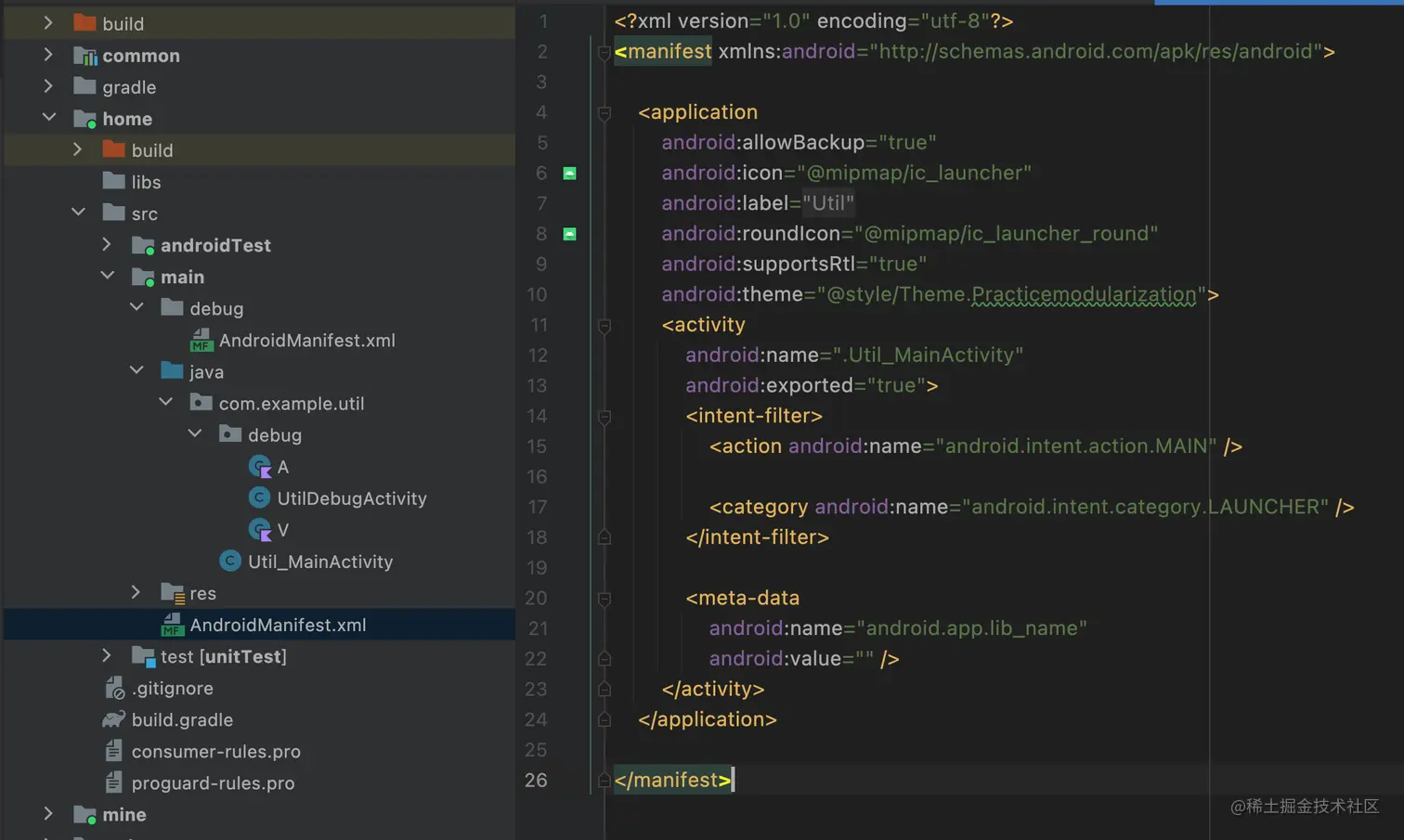Select the libs folder row

(x=260, y=181)
